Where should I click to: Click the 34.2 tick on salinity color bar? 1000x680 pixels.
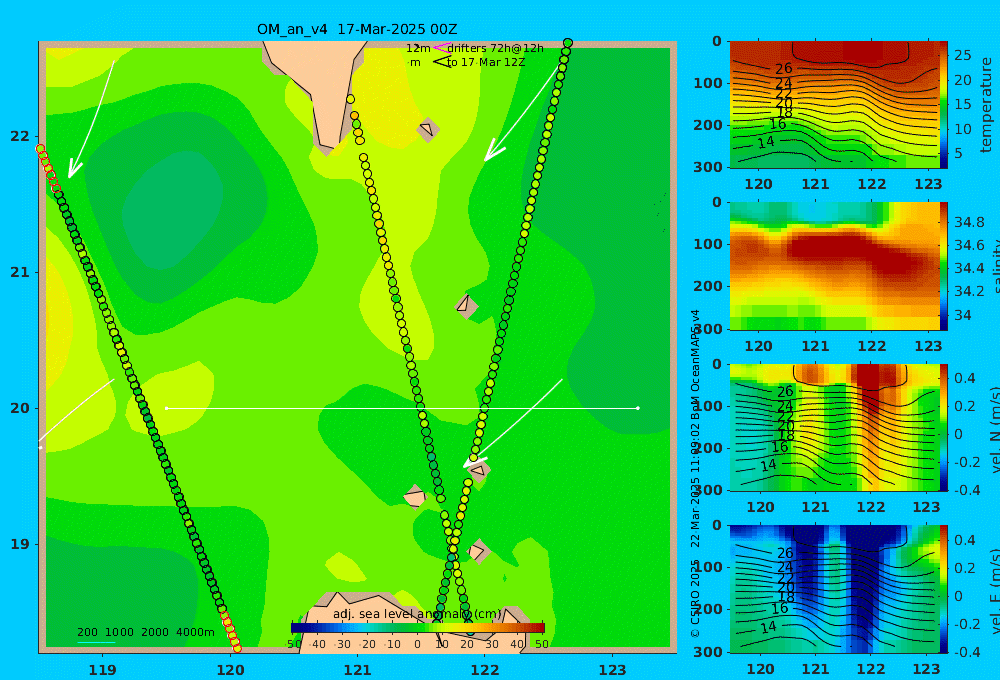(969, 292)
